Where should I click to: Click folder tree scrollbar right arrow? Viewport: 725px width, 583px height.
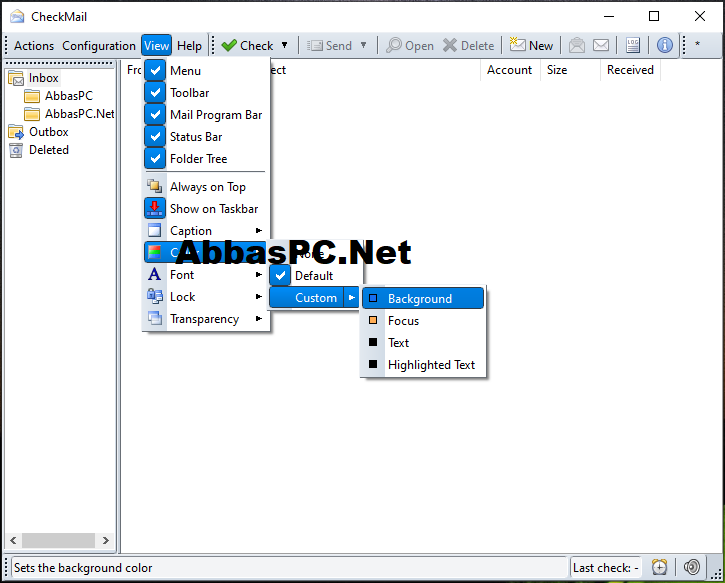coord(105,540)
